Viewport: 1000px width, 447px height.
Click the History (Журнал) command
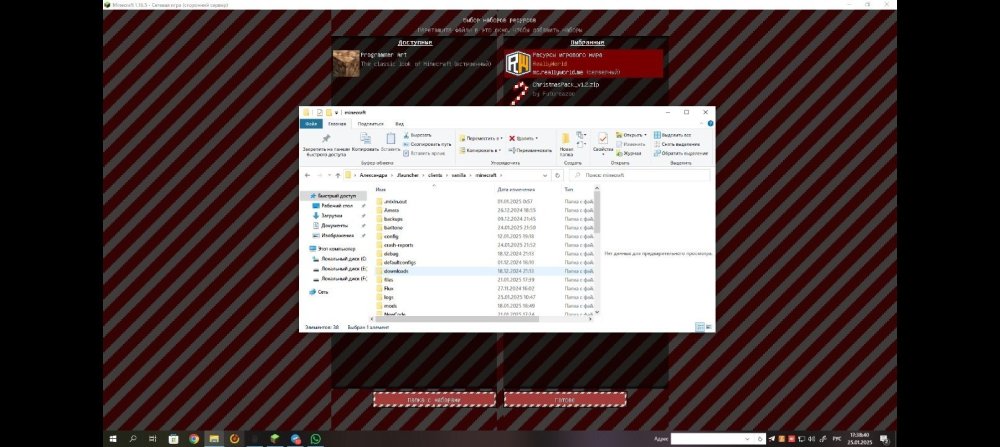(628, 153)
